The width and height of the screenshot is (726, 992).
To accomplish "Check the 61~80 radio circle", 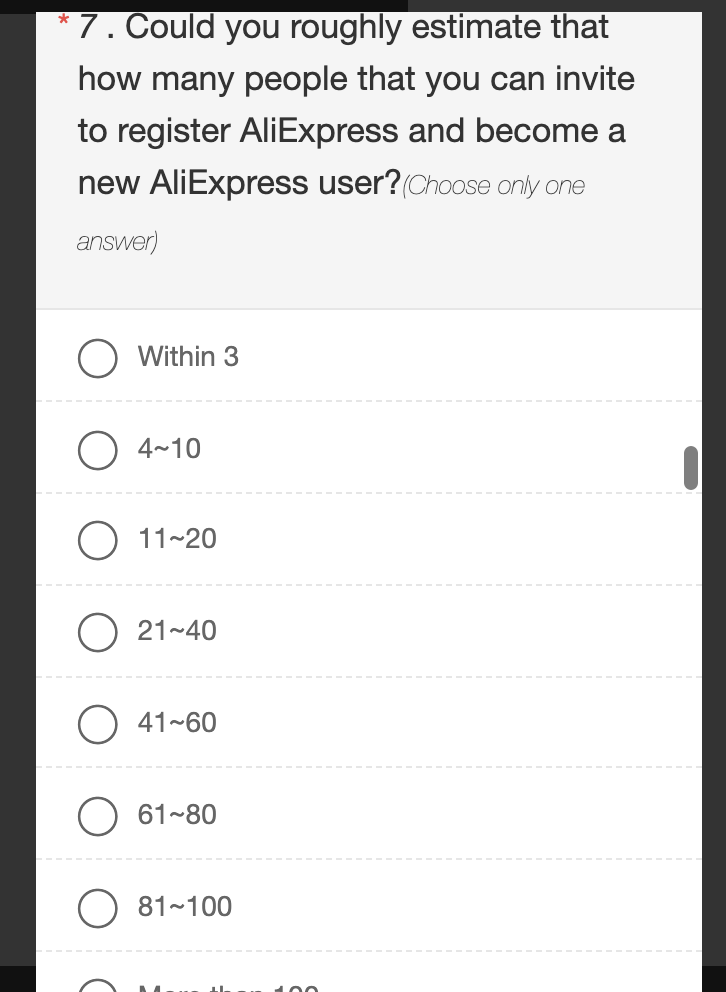I will click(x=97, y=816).
